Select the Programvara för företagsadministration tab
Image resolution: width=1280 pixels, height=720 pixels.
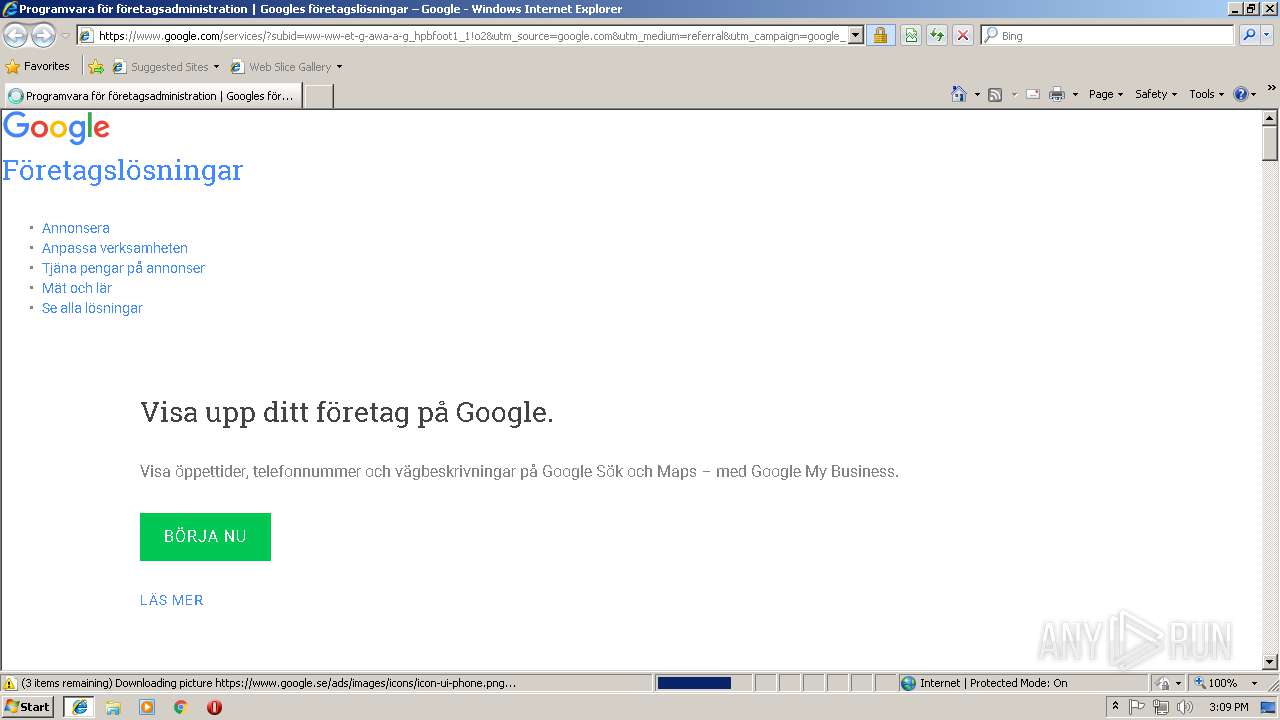[153, 96]
